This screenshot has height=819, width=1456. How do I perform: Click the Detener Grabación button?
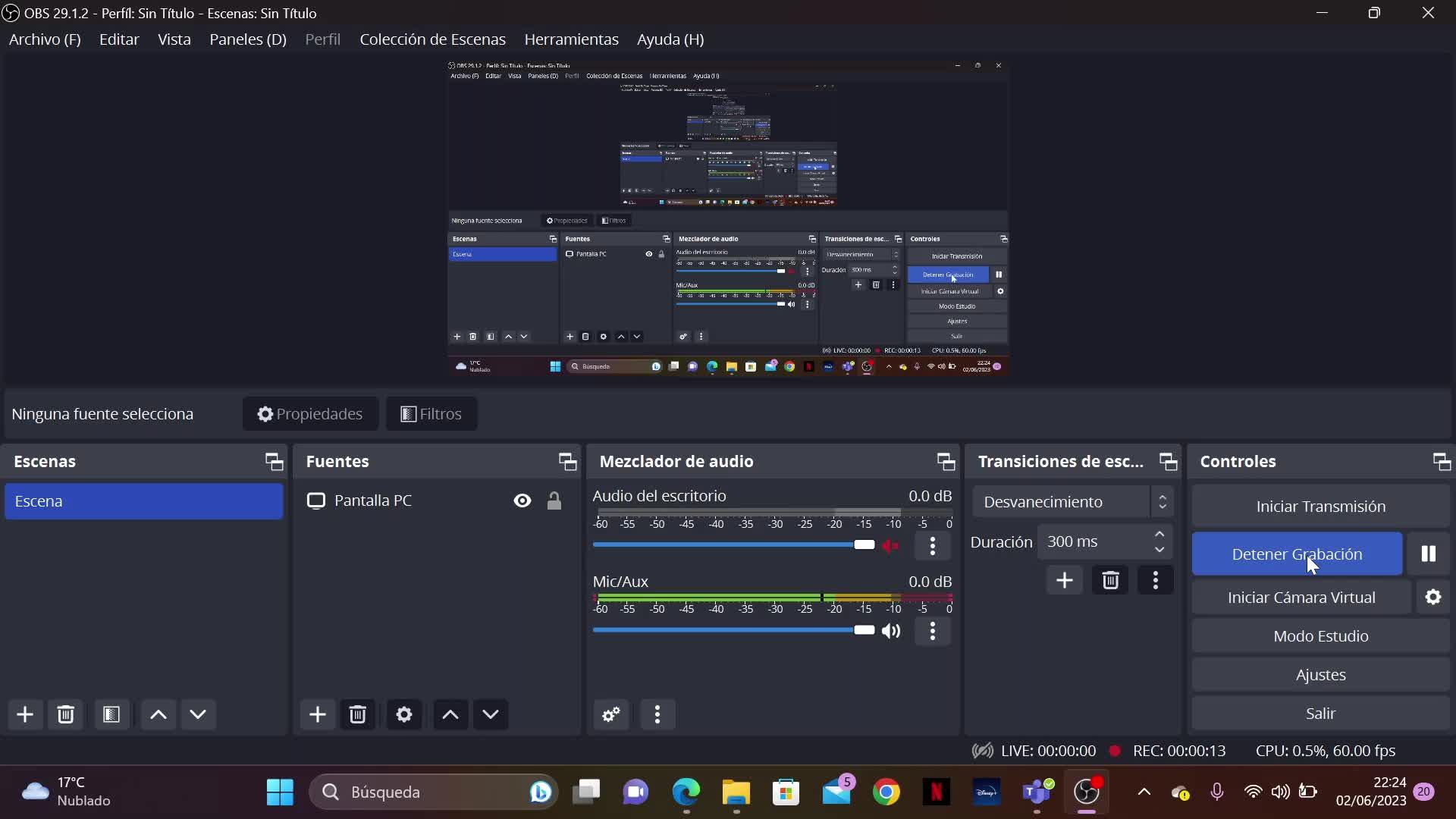1296,554
